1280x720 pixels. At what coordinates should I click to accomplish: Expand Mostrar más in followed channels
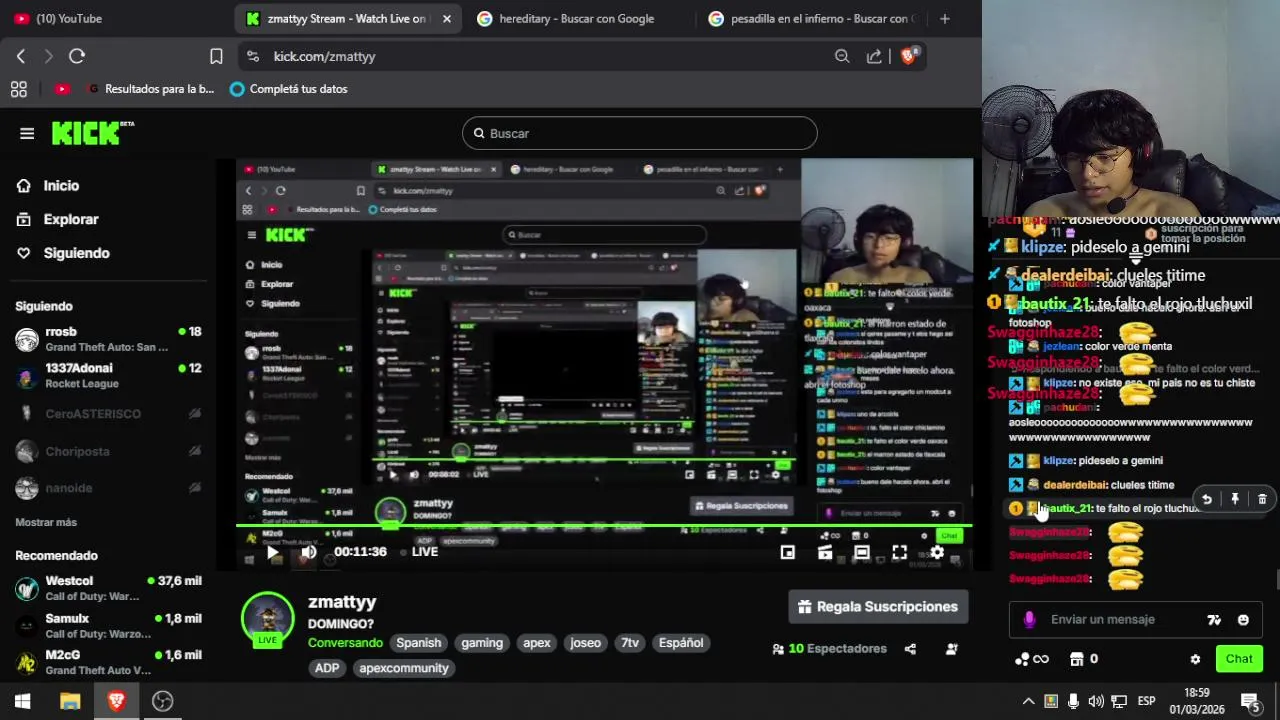coord(46,522)
